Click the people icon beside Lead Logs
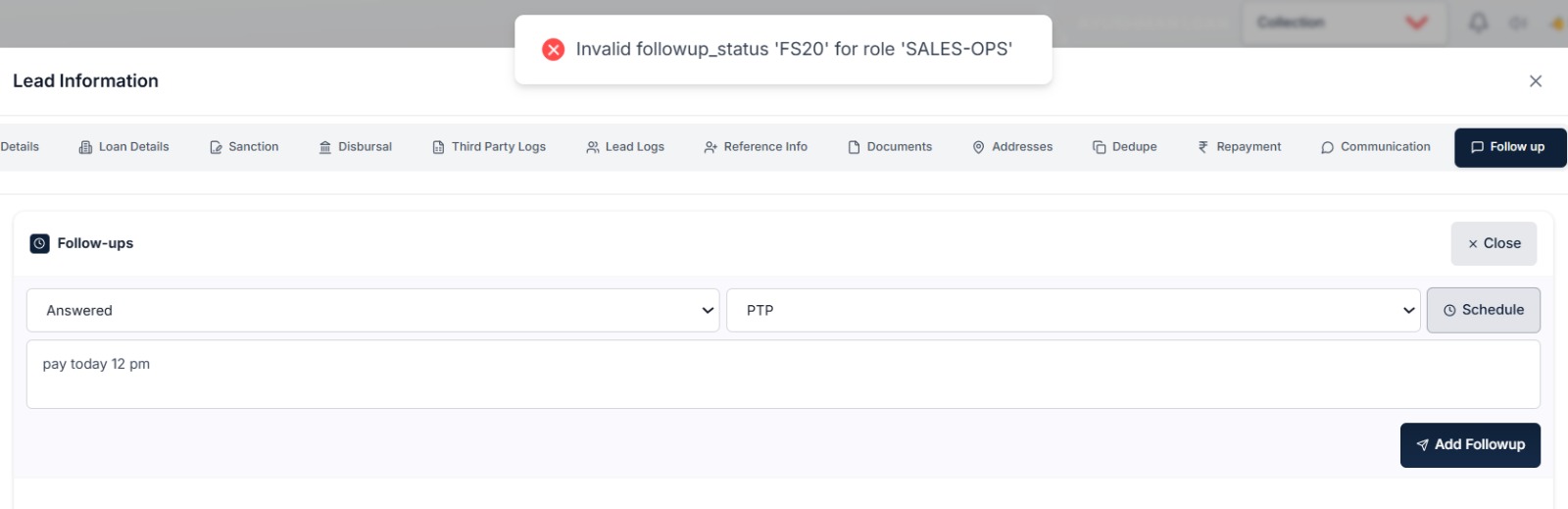Screen dimensions: 1568x509 [x=593, y=147]
